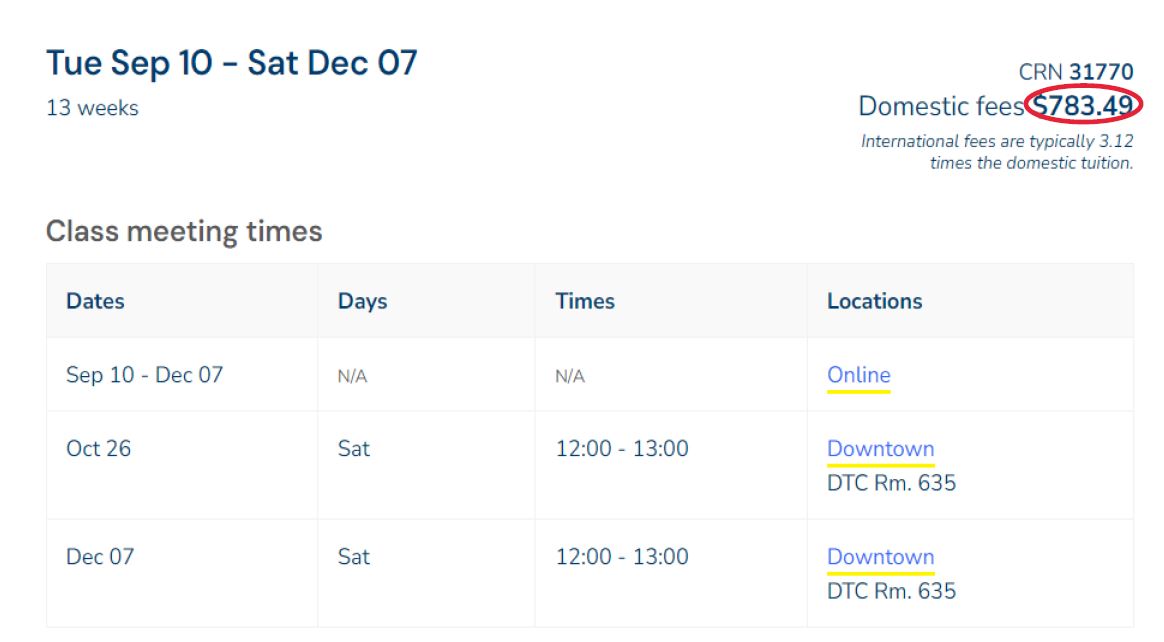Open the Online location link
1164x642 pixels.
click(857, 375)
